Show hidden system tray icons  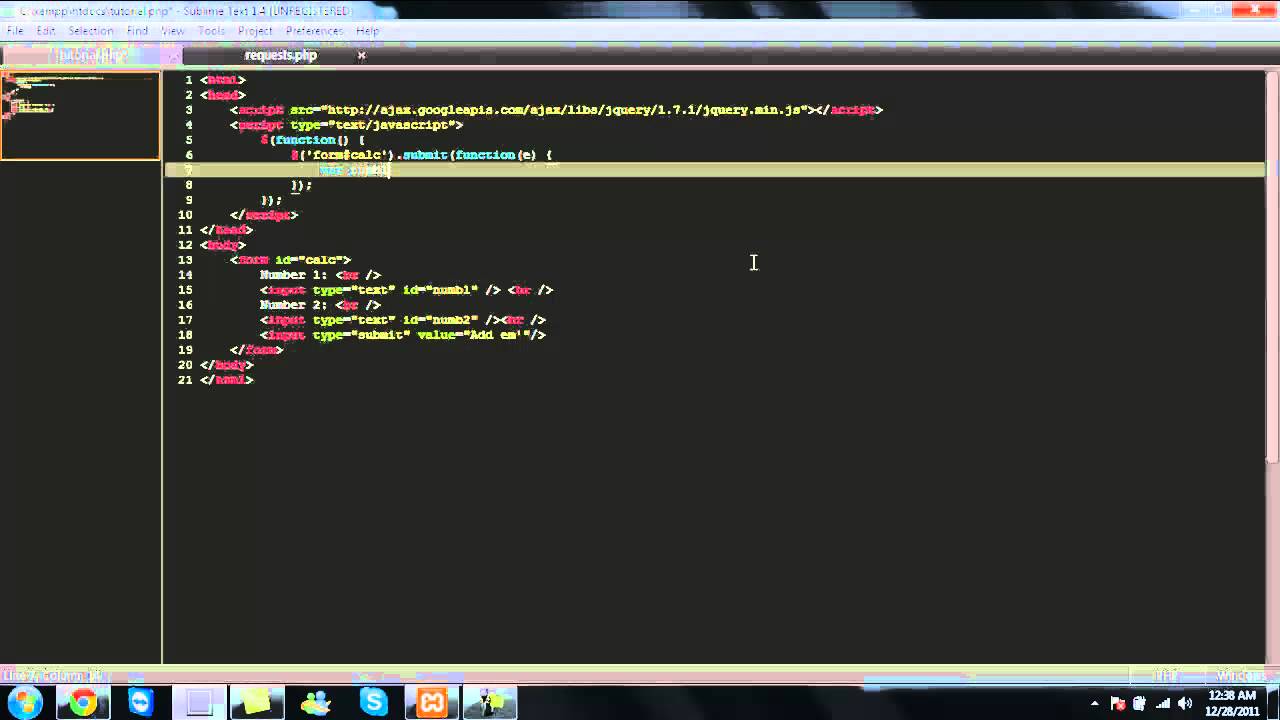pyautogui.click(x=1095, y=703)
